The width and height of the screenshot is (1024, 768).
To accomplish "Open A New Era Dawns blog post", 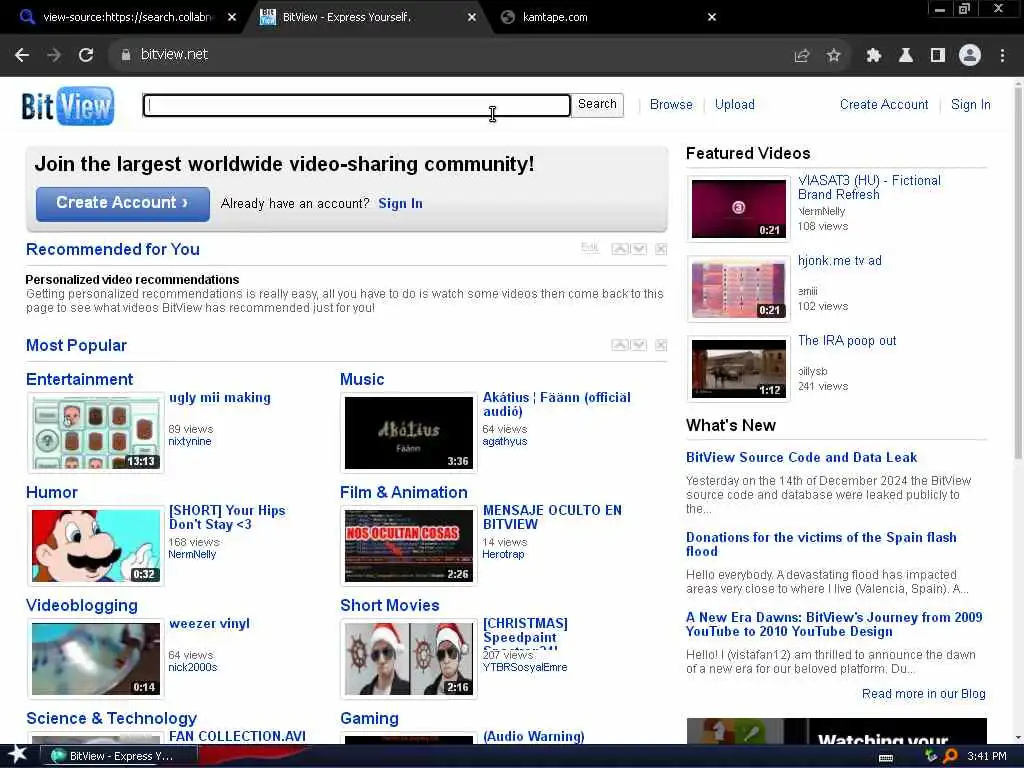I will (834, 624).
